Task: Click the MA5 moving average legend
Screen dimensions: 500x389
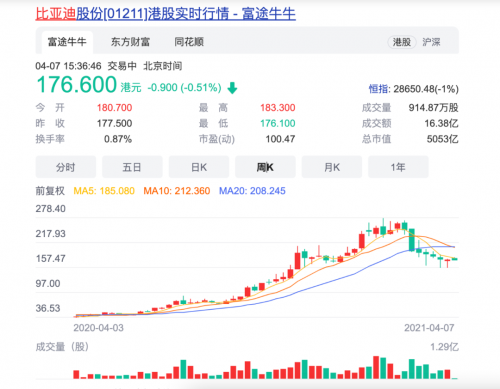Action: [x=104, y=191]
